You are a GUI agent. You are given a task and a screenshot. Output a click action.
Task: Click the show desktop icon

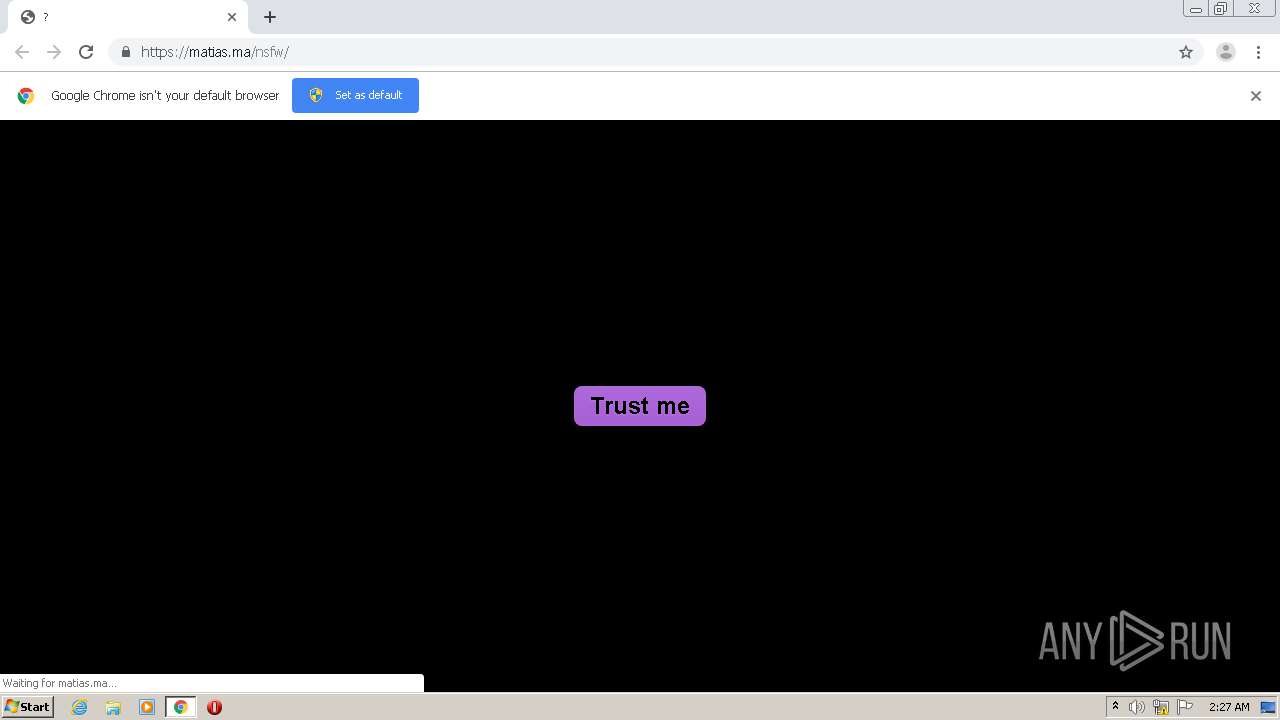pos(1268,707)
